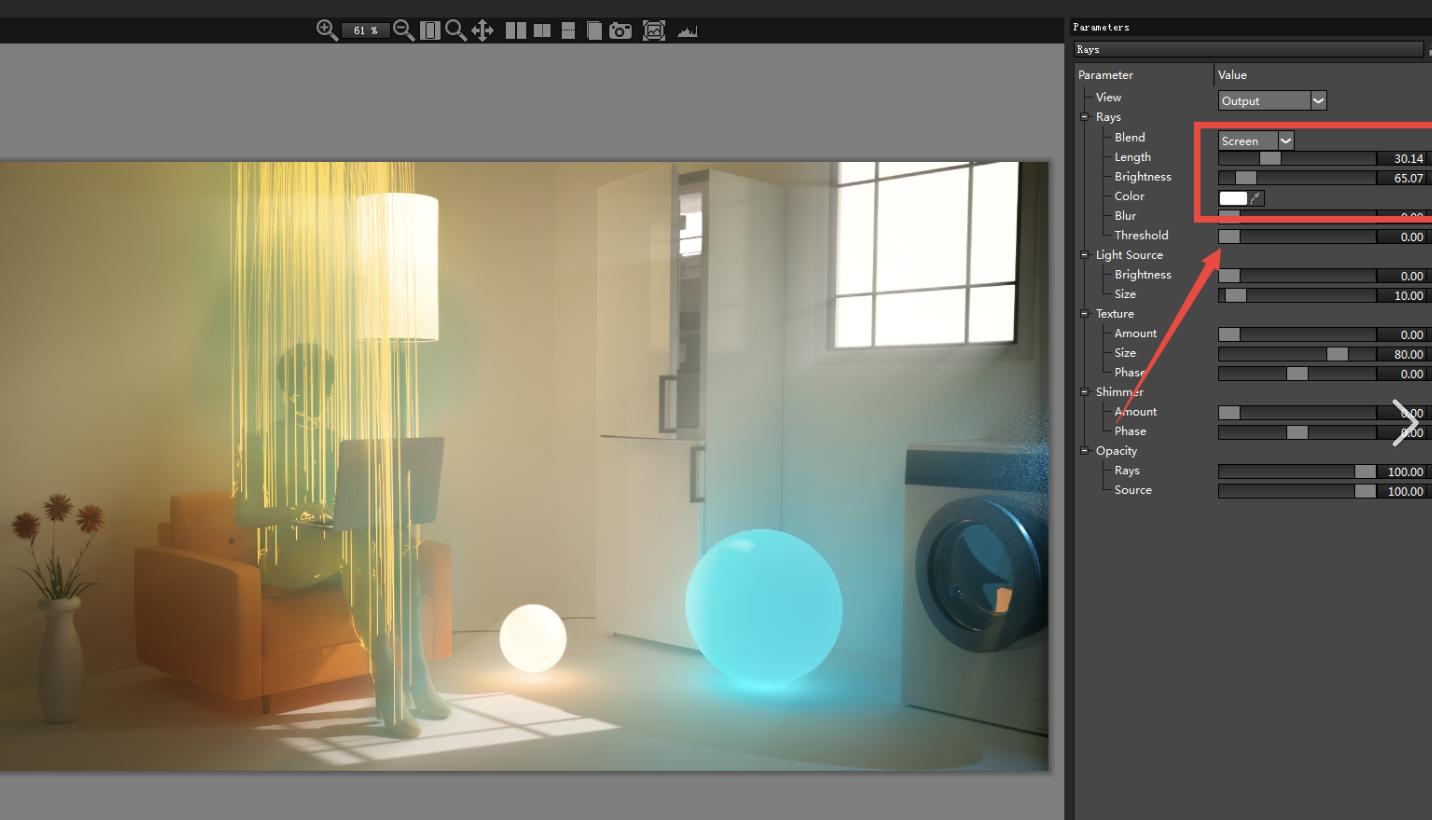Click the next image arrow
The image size is (1432, 820).
click(1405, 423)
